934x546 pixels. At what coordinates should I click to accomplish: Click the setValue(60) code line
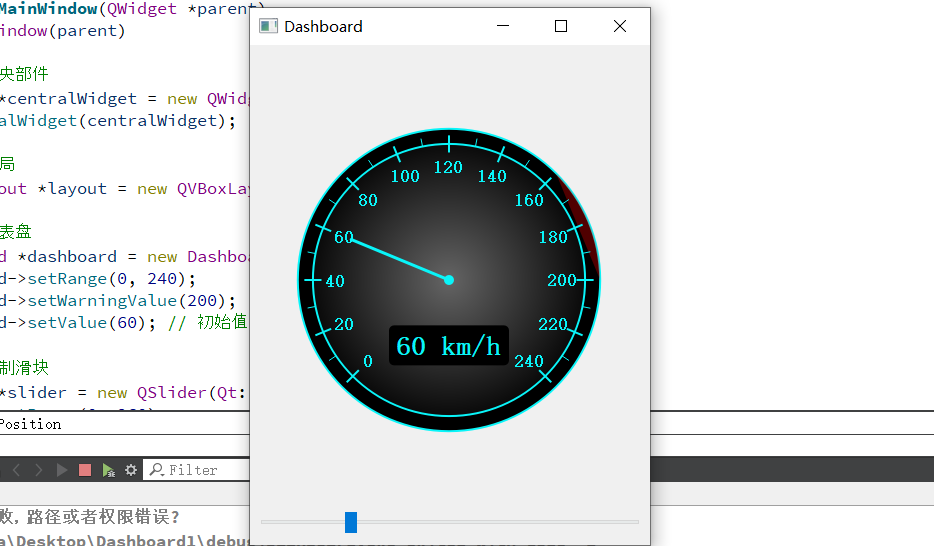click(123, 323)
